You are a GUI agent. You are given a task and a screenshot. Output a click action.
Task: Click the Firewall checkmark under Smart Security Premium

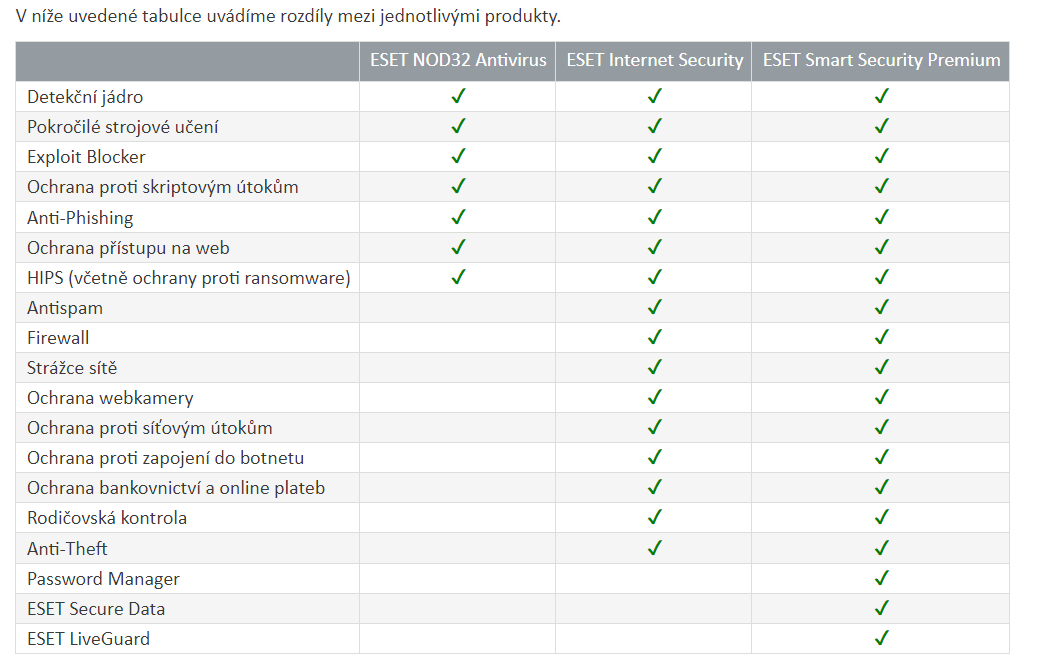click(x=881, y=337)
